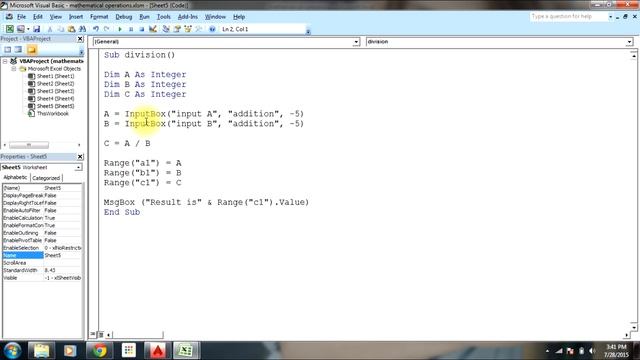Viewport: 640px width, 360px height.
Task: Select Sheet5 (Sheet5) in project tree
Action: [x=56, y=106]
